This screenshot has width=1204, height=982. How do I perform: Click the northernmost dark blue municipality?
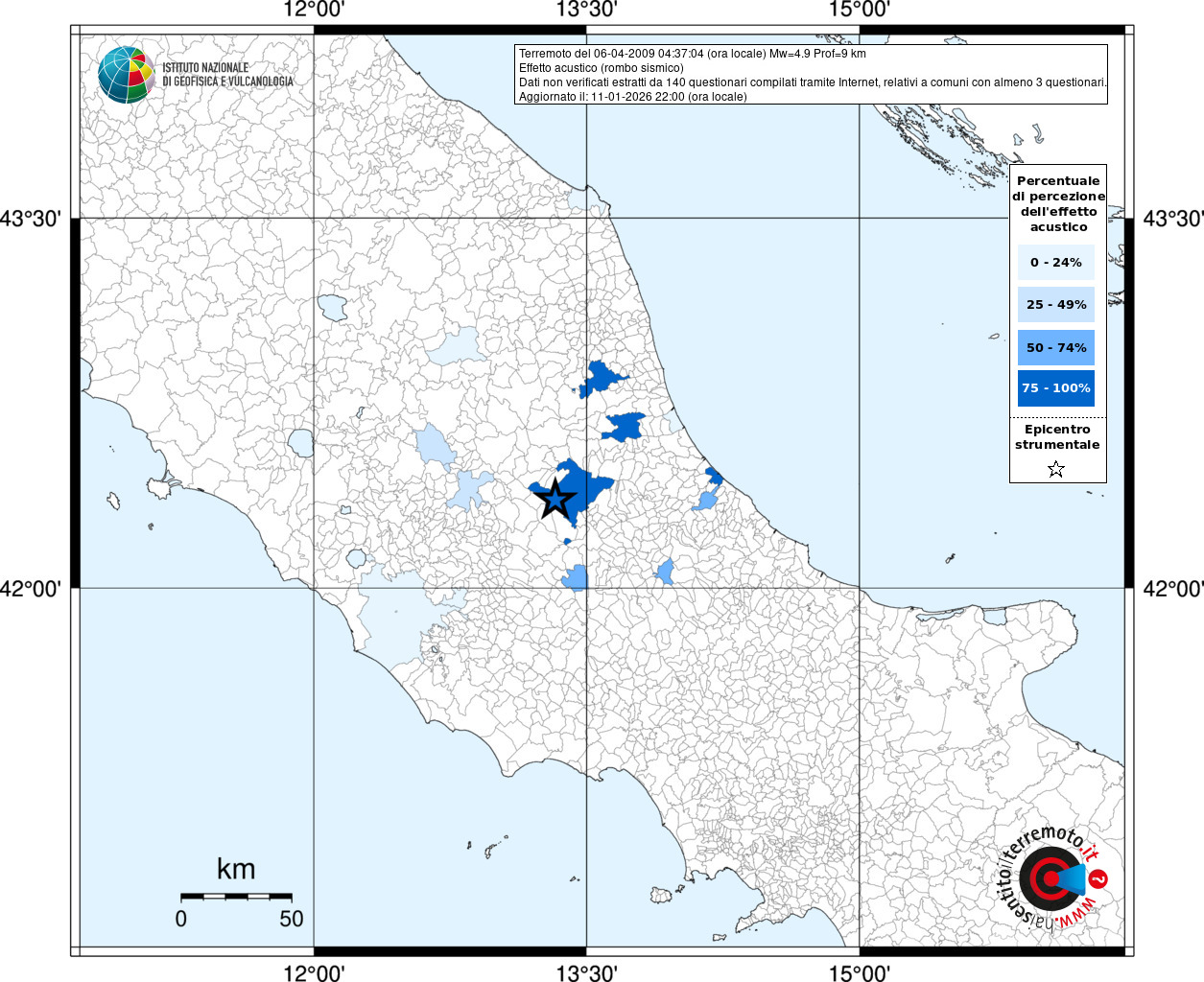coord(601,378)
